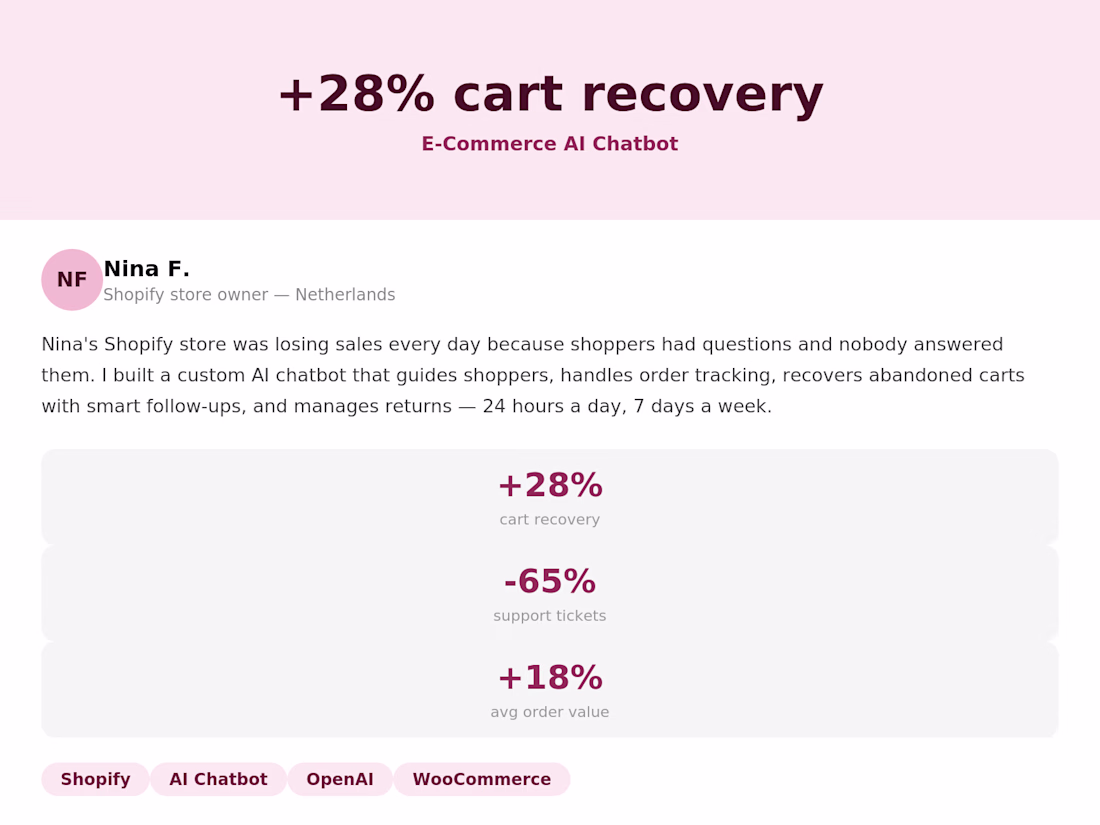This screenshot has width=1100, height=825.
Task: Click the small 'cart recovery' stat label
Action: click(550, 520)
